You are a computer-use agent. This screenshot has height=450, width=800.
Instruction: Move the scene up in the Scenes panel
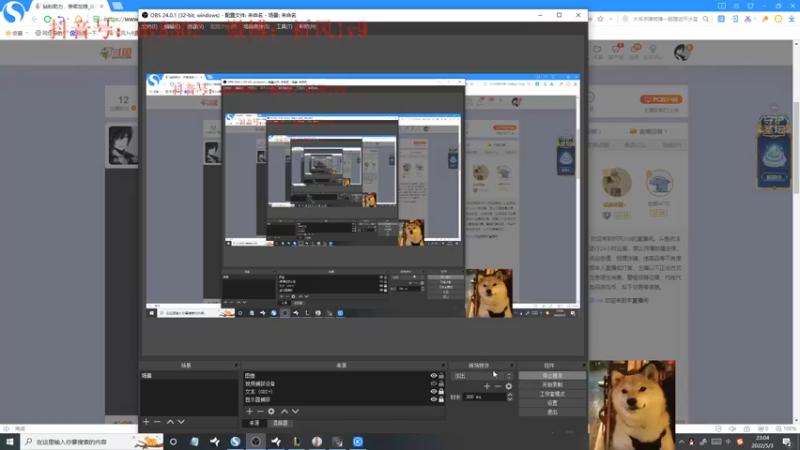pyautogui.click(x=170, y=422)
